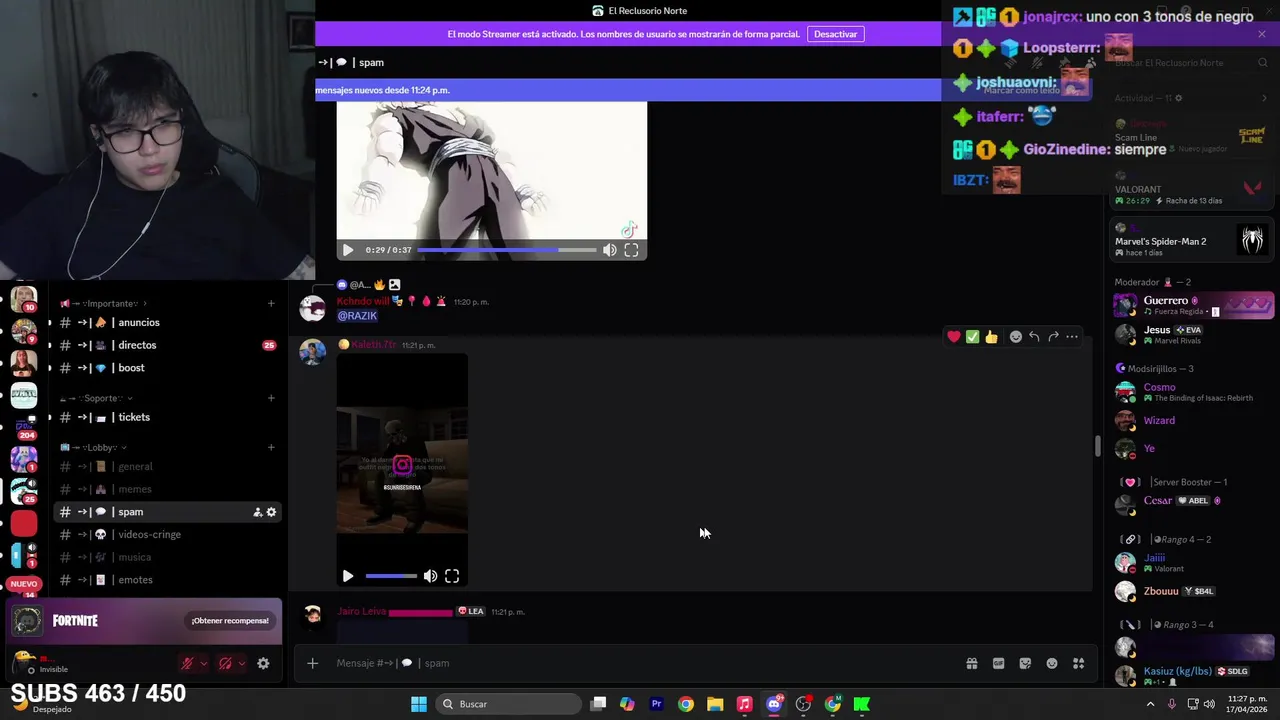This screenshot has width=1280, height=720.
Task: Open the boost channel
Action: (x=167, y=368)
